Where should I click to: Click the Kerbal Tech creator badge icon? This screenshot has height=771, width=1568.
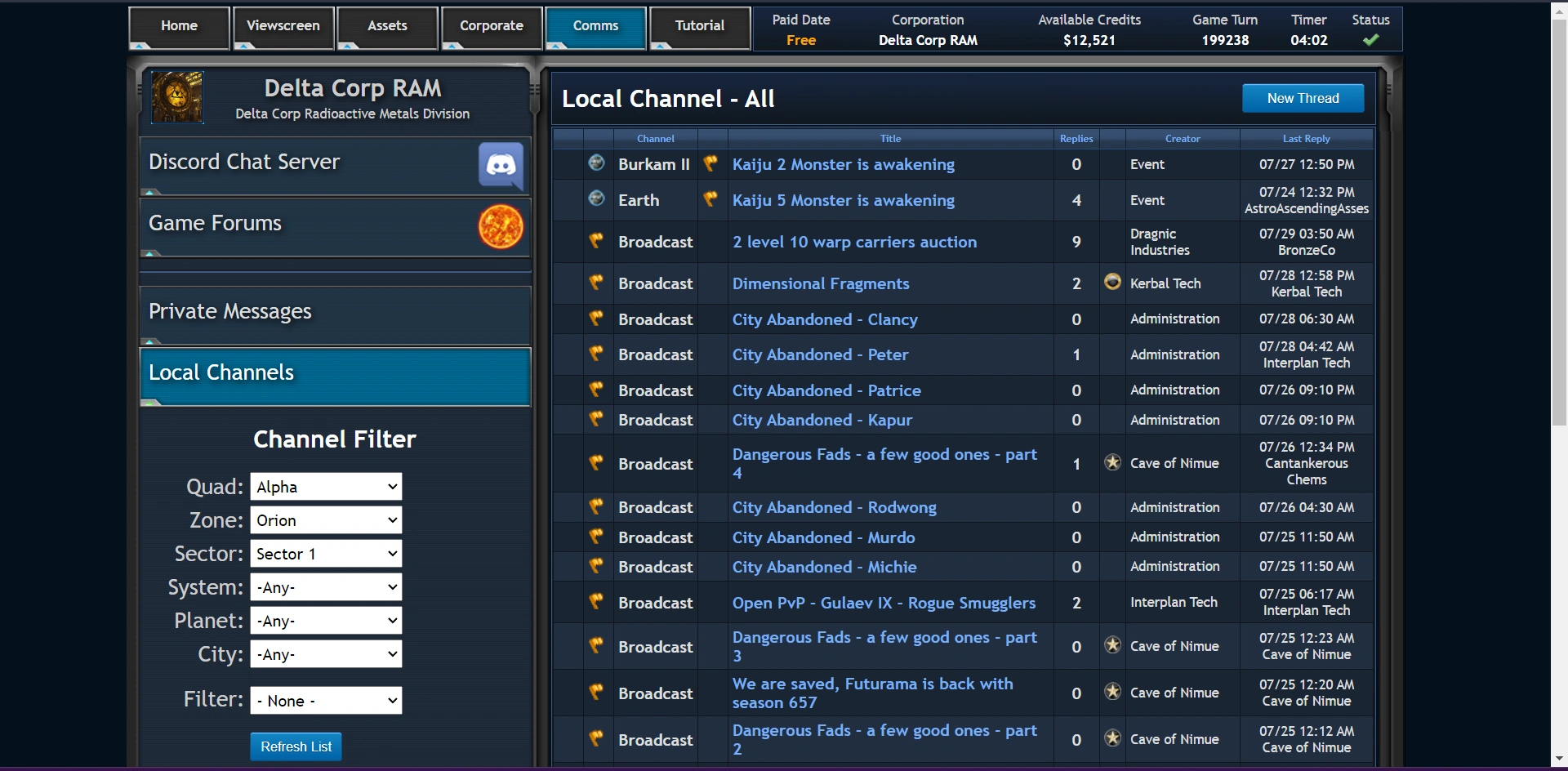[1112, 282]
